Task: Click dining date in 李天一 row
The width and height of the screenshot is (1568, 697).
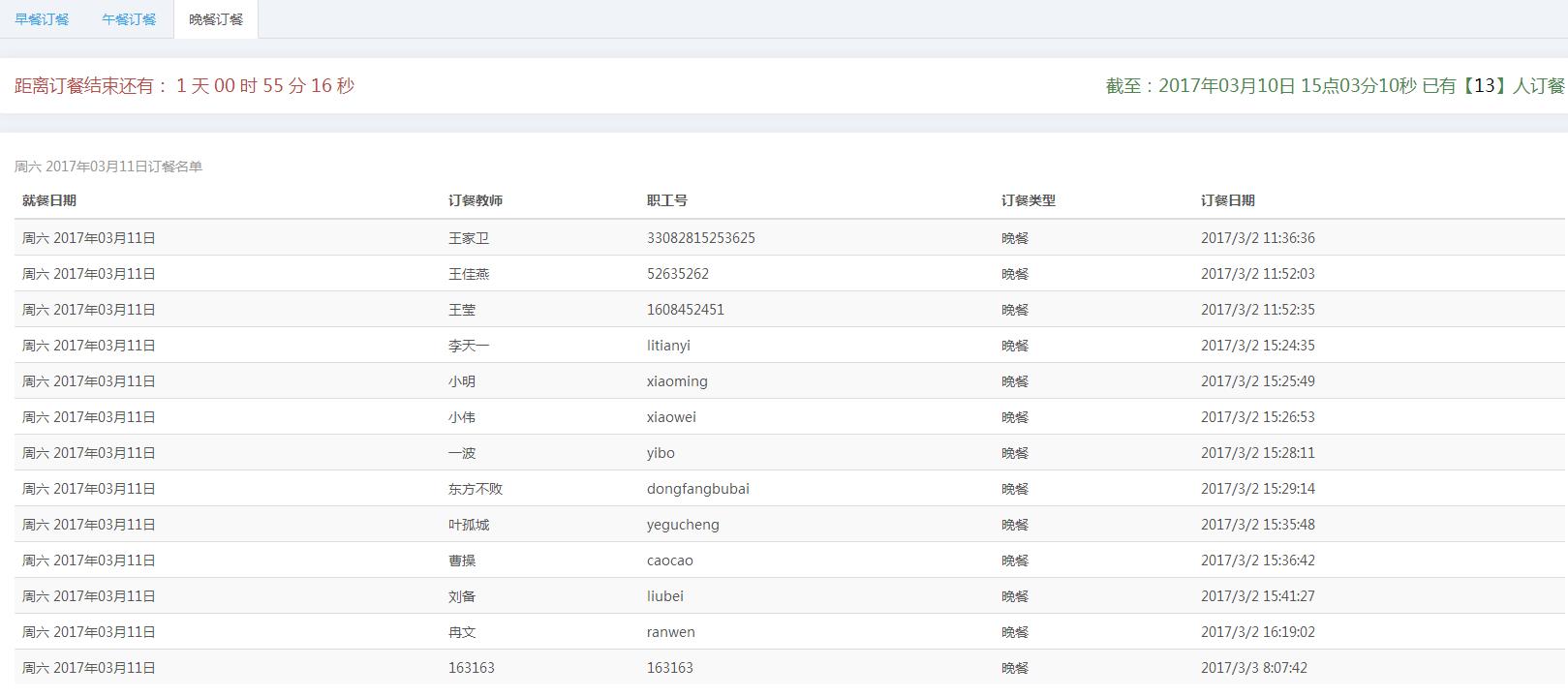Action: click(89, 346)
